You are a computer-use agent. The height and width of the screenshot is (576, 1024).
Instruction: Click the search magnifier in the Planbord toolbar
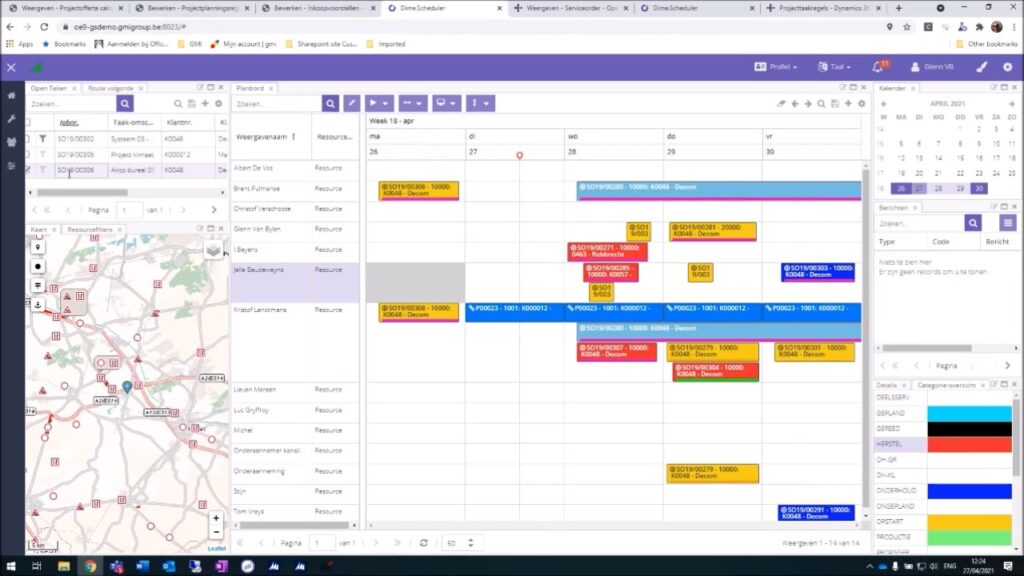331,103
